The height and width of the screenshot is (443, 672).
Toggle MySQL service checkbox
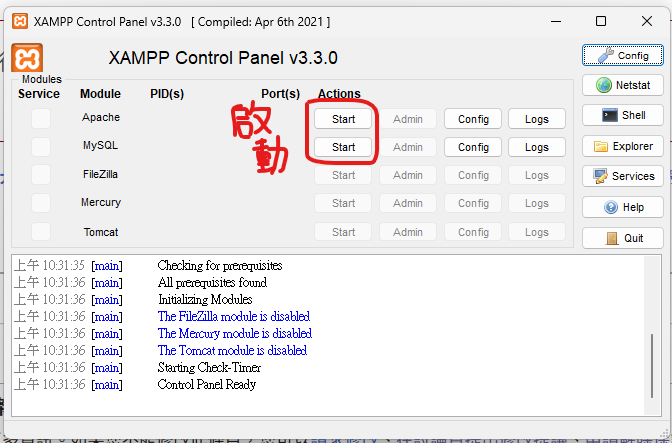41,147
